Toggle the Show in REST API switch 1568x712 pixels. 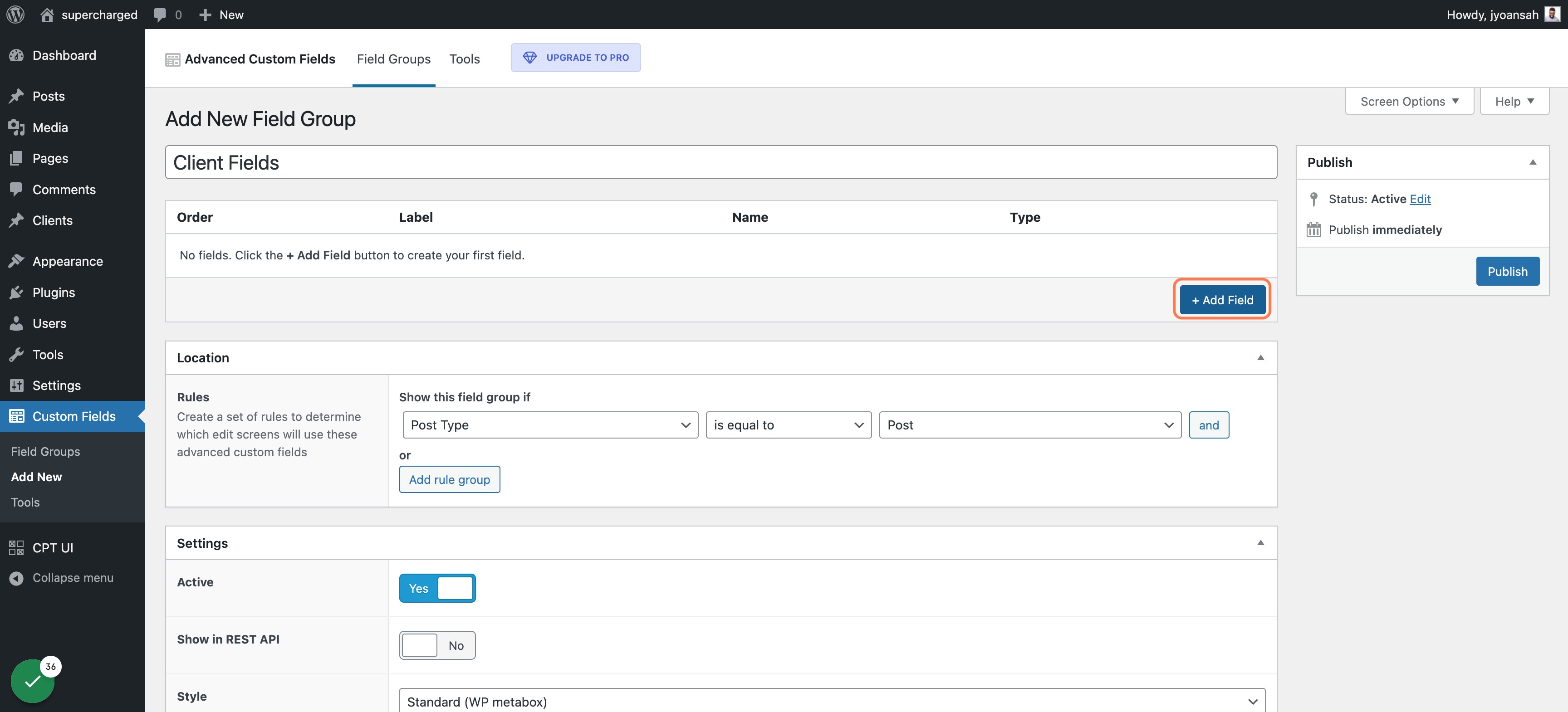coord(437,646)
